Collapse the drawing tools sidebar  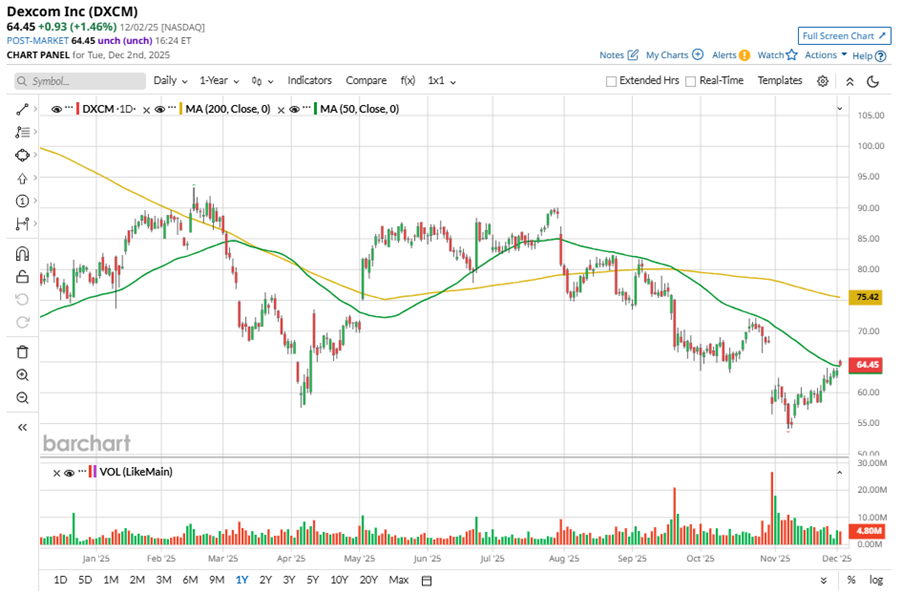[x=22, y=427]
